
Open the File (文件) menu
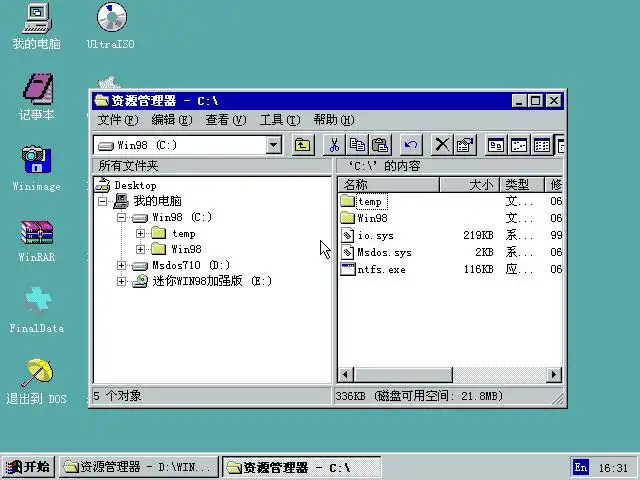tap(118, 120)
